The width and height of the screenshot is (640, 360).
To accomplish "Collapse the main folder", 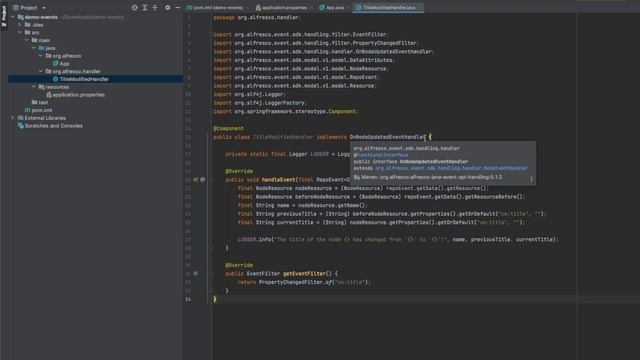I will coord(27,40).
